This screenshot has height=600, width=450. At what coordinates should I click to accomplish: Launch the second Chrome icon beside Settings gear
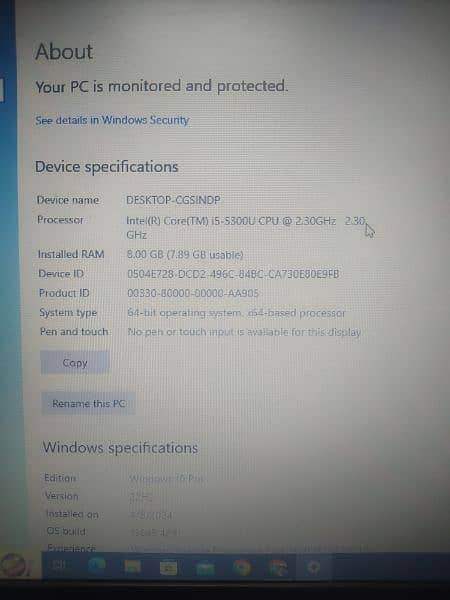pyautogui.click(x=278, y=567)
